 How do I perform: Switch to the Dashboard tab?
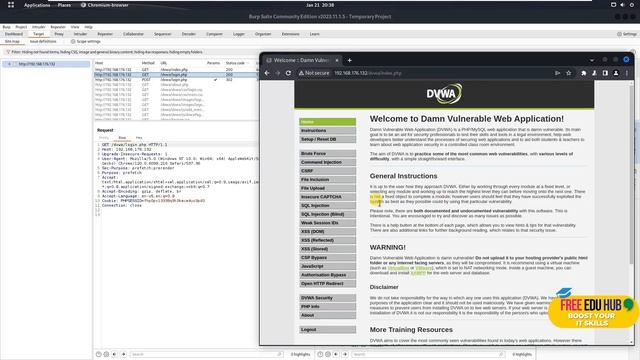pos(14,34)
